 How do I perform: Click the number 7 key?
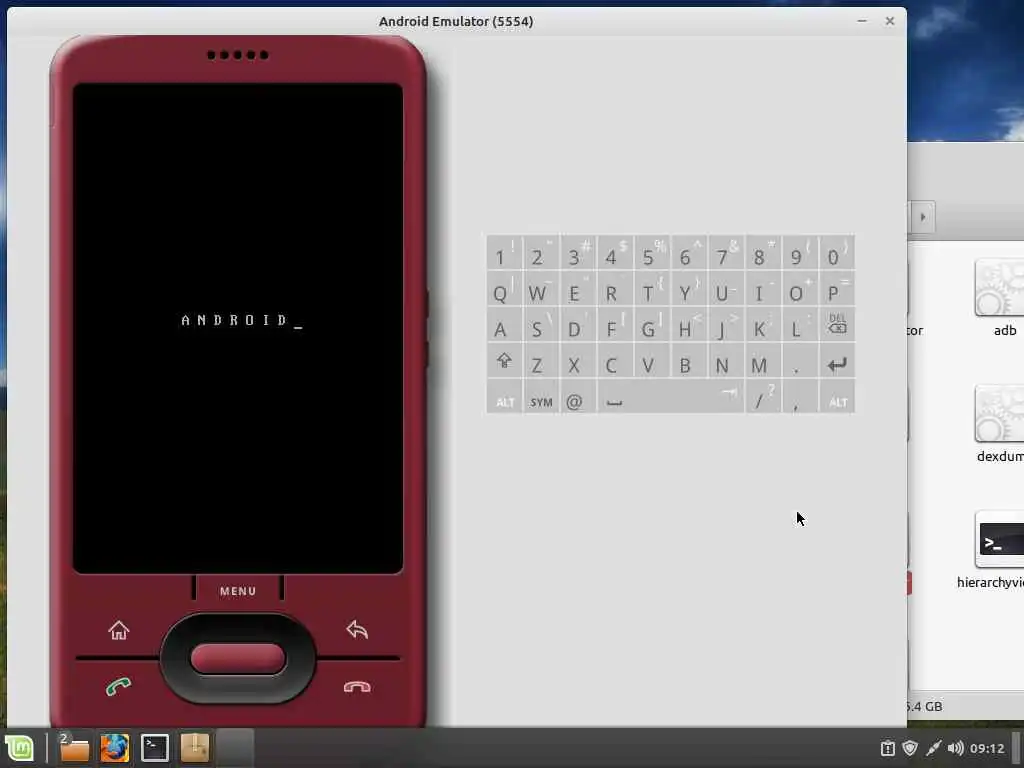pyautogui.click(x=726, y=253)
